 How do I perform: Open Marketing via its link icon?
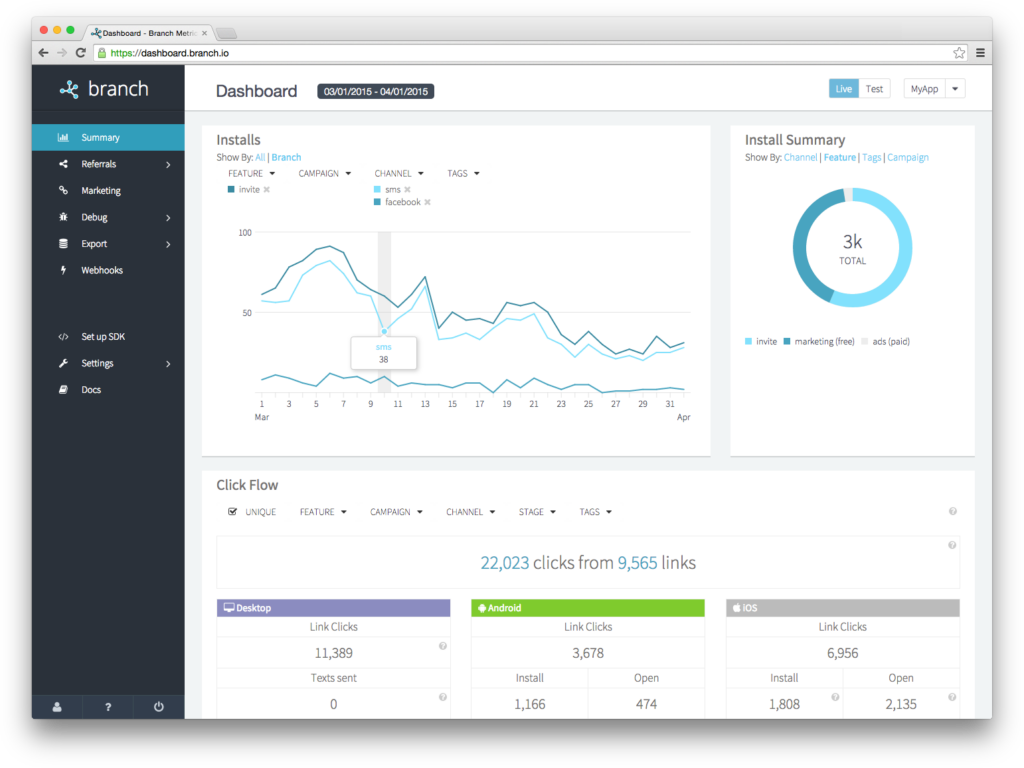(x=62, y=190)
